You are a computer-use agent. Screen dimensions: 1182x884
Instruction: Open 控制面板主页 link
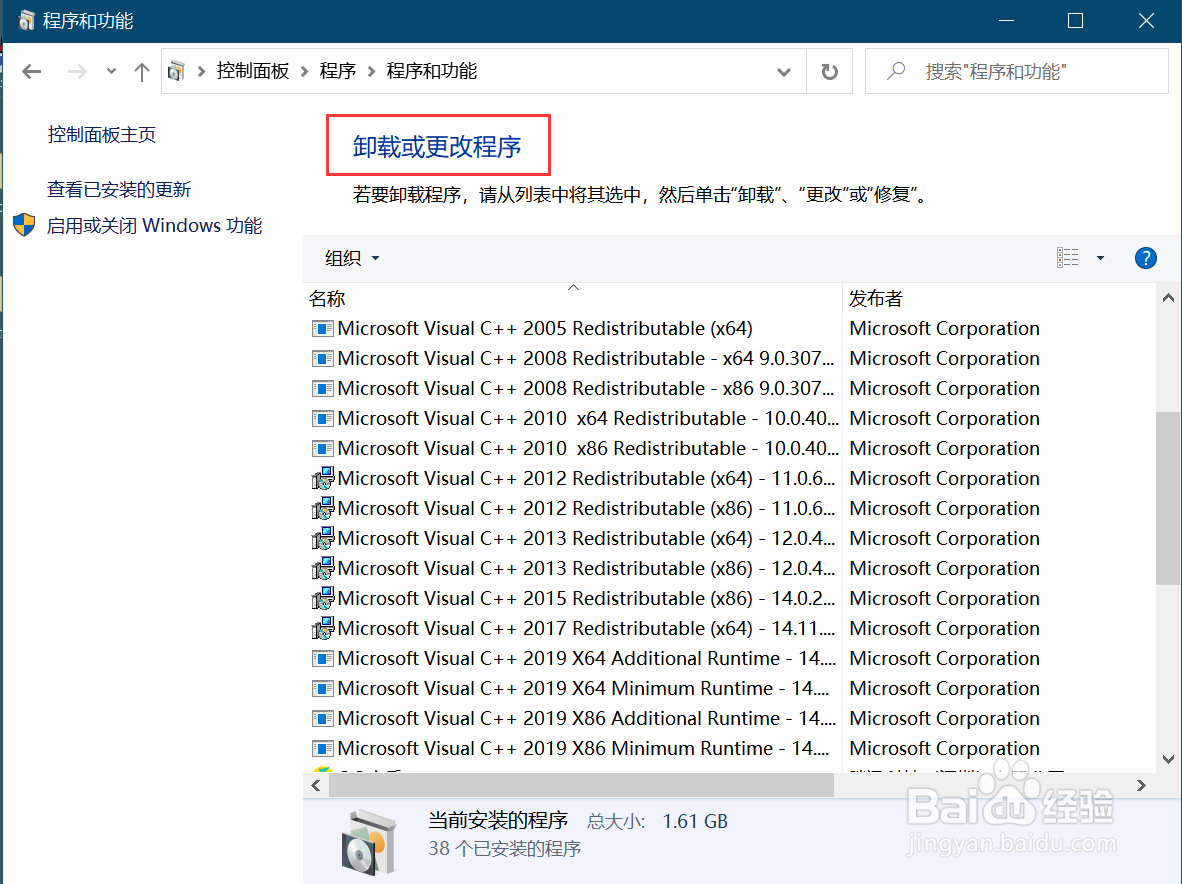coord(102,135)
